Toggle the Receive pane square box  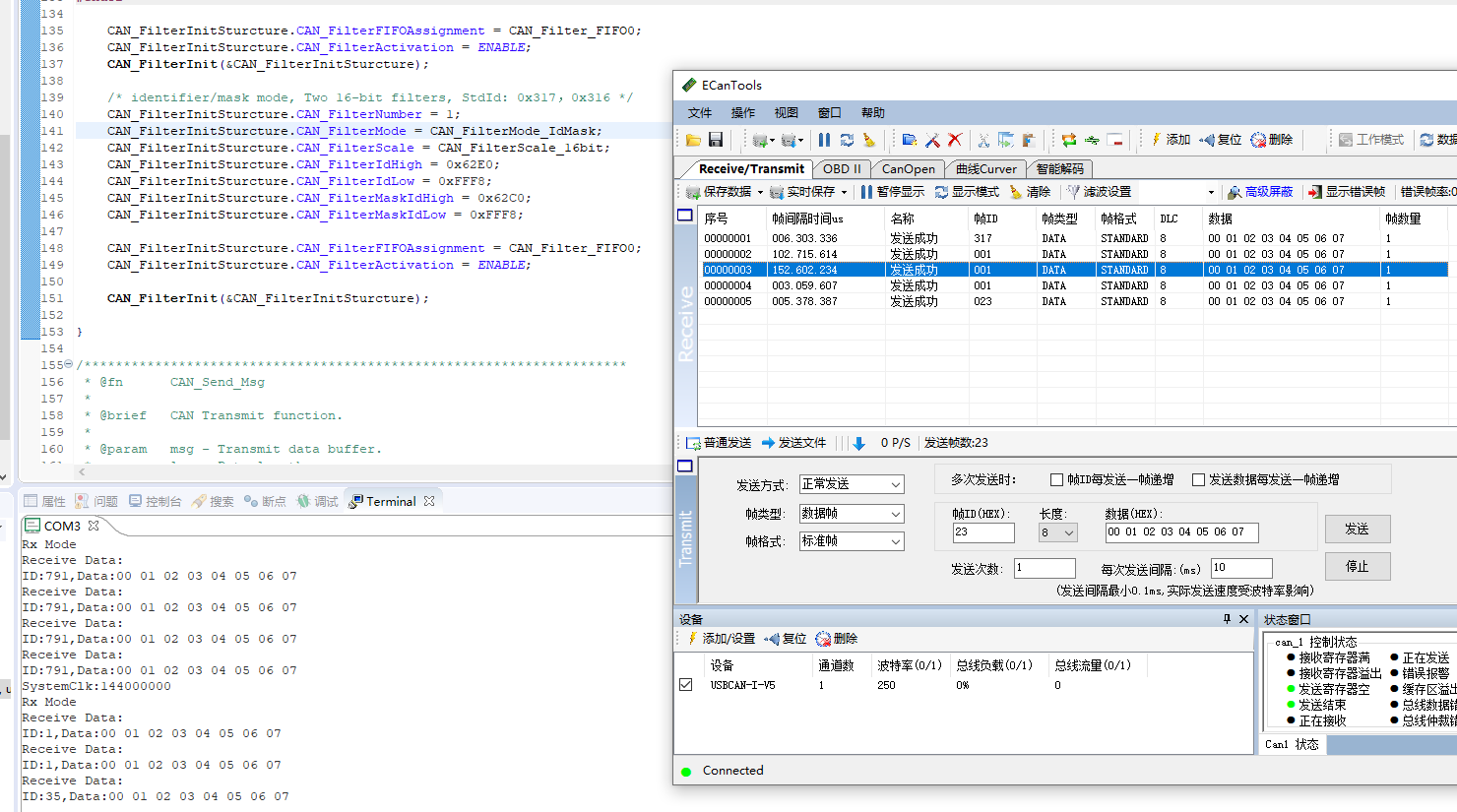(685, 216)
